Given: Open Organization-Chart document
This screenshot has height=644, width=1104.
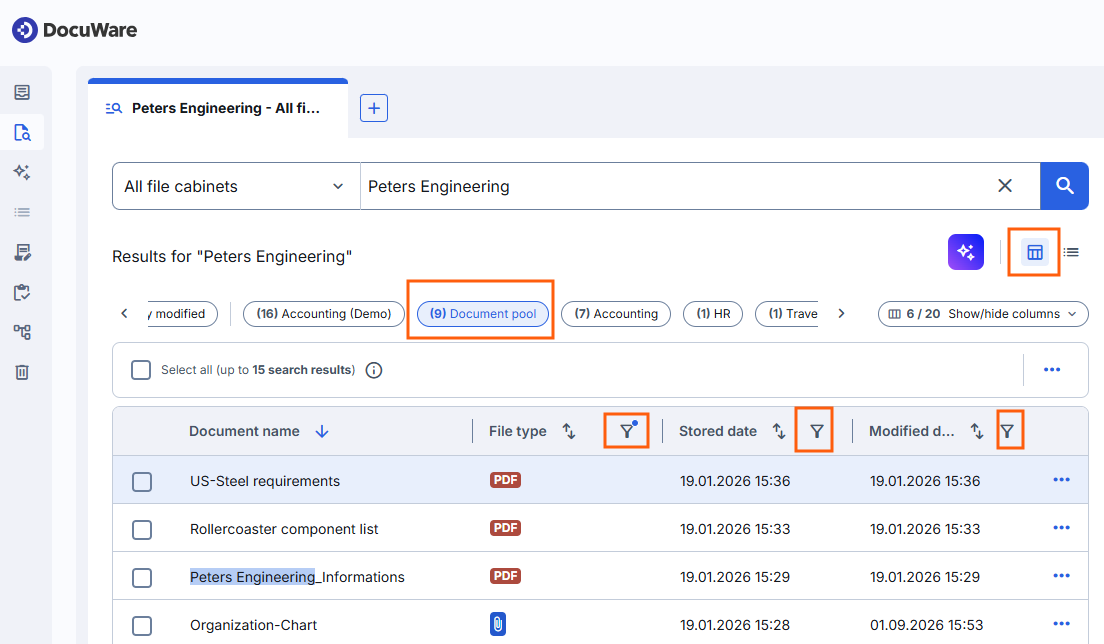Looking at the screenshot, I should [x=253, y=625].
